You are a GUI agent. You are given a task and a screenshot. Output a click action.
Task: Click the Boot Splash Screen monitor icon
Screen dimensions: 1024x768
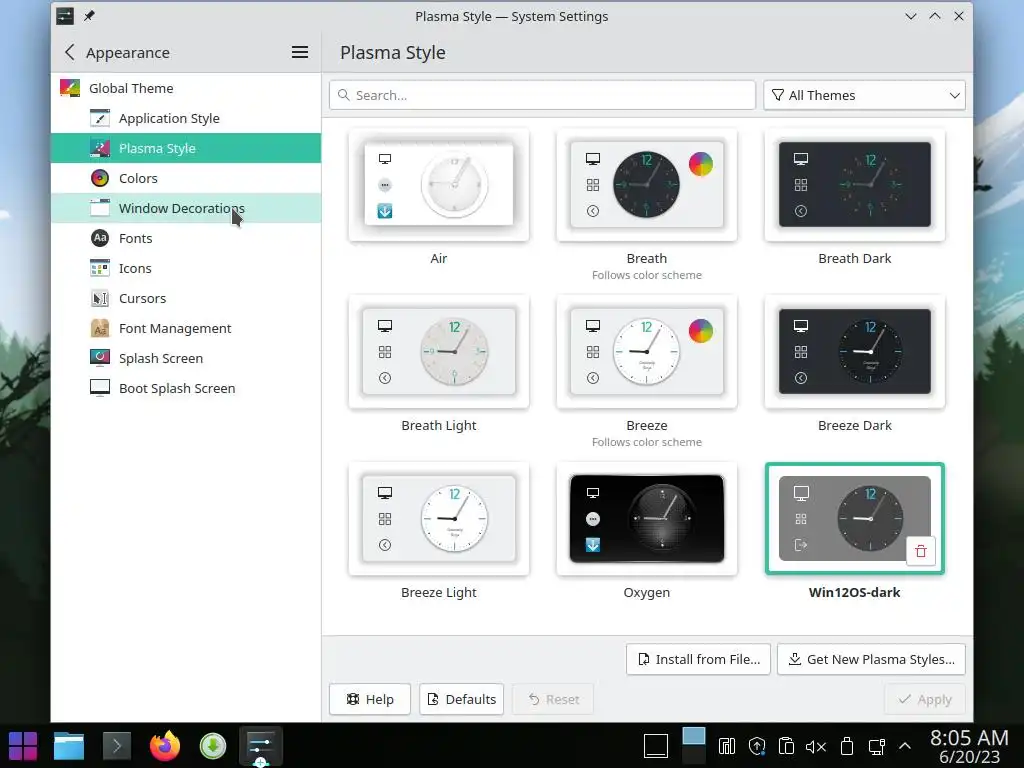100,389
